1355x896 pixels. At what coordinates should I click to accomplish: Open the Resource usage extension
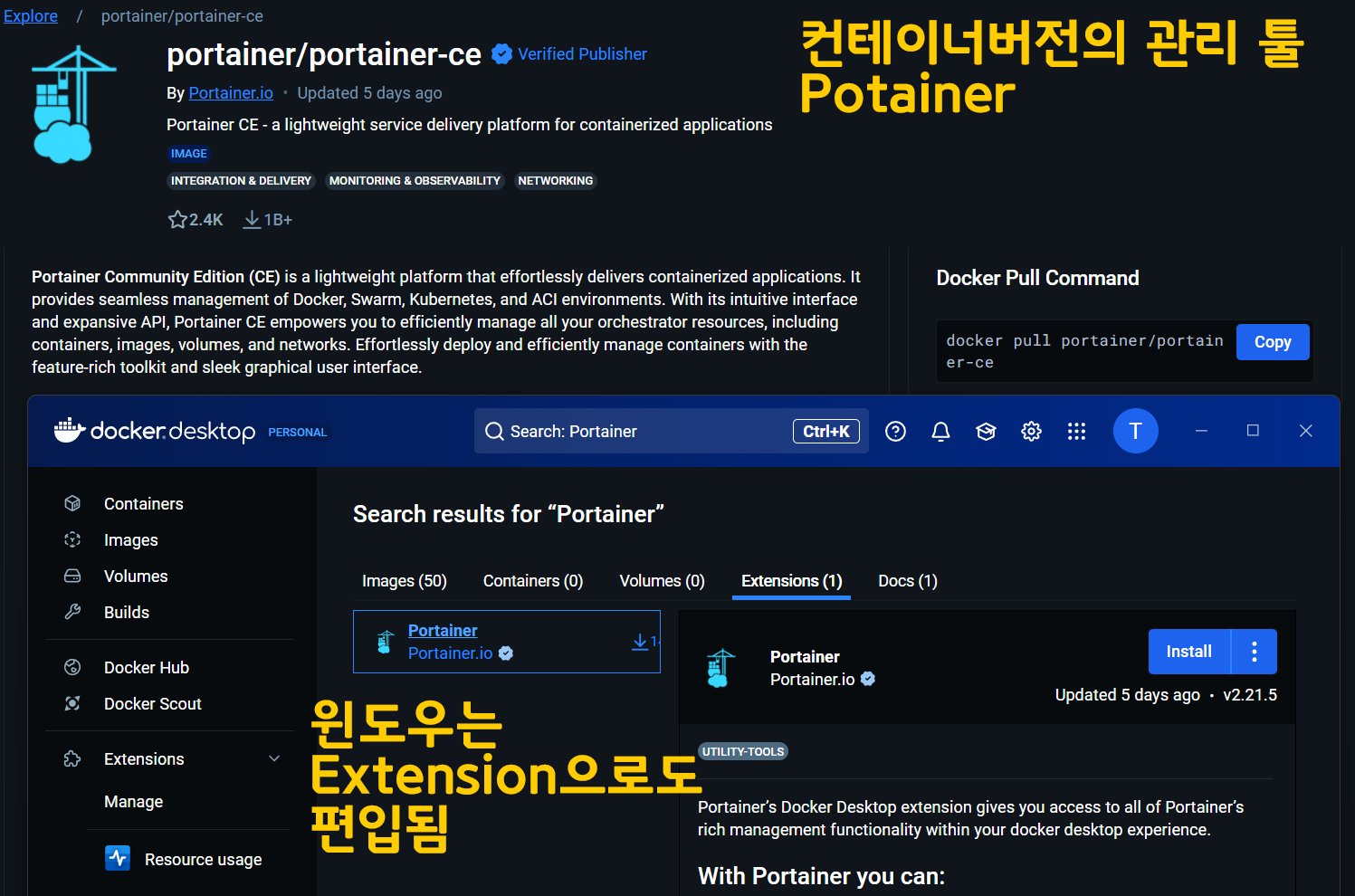click(x=204, y=860)
